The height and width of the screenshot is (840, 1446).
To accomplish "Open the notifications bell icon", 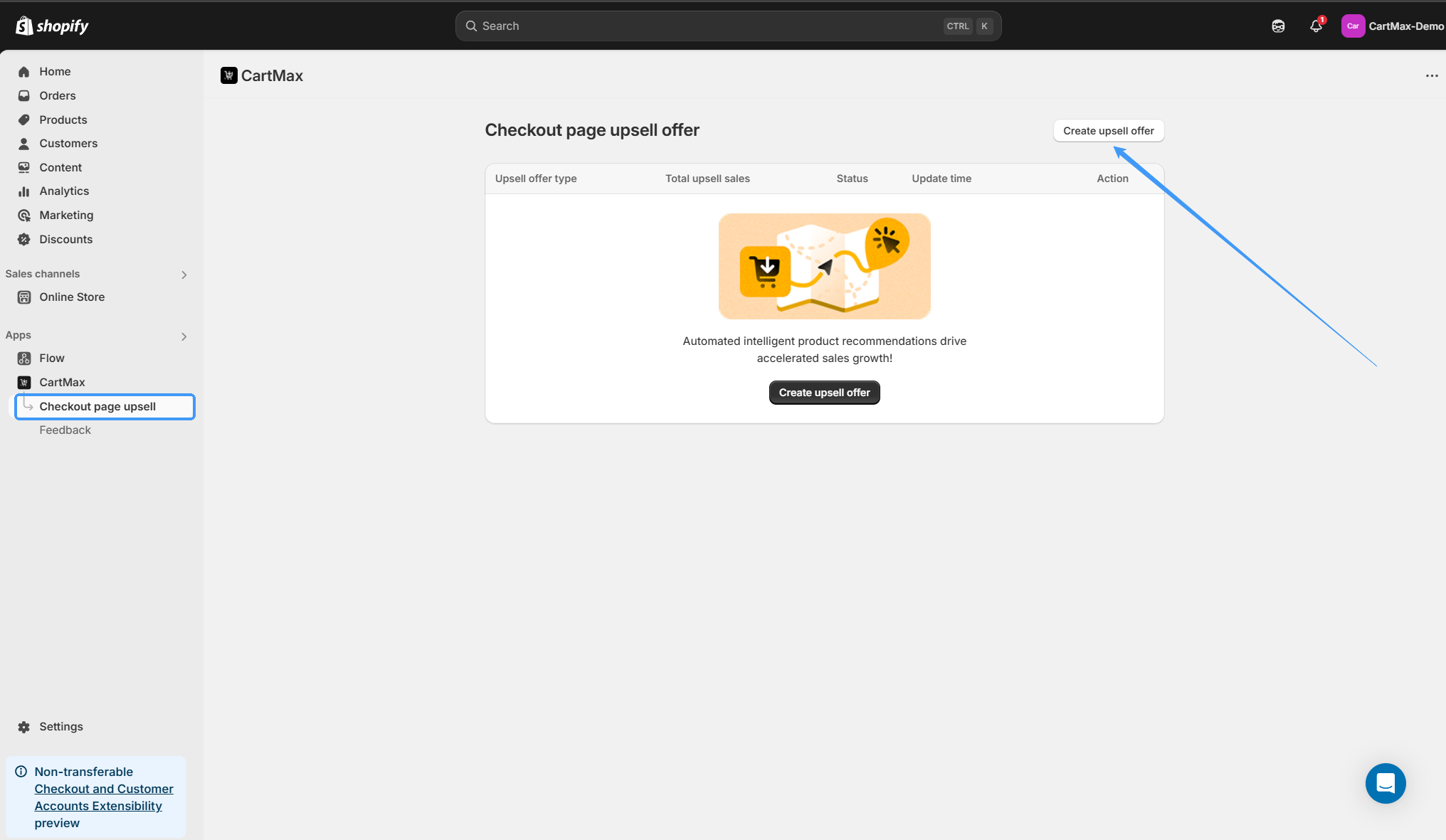I will pos(1315,26).
